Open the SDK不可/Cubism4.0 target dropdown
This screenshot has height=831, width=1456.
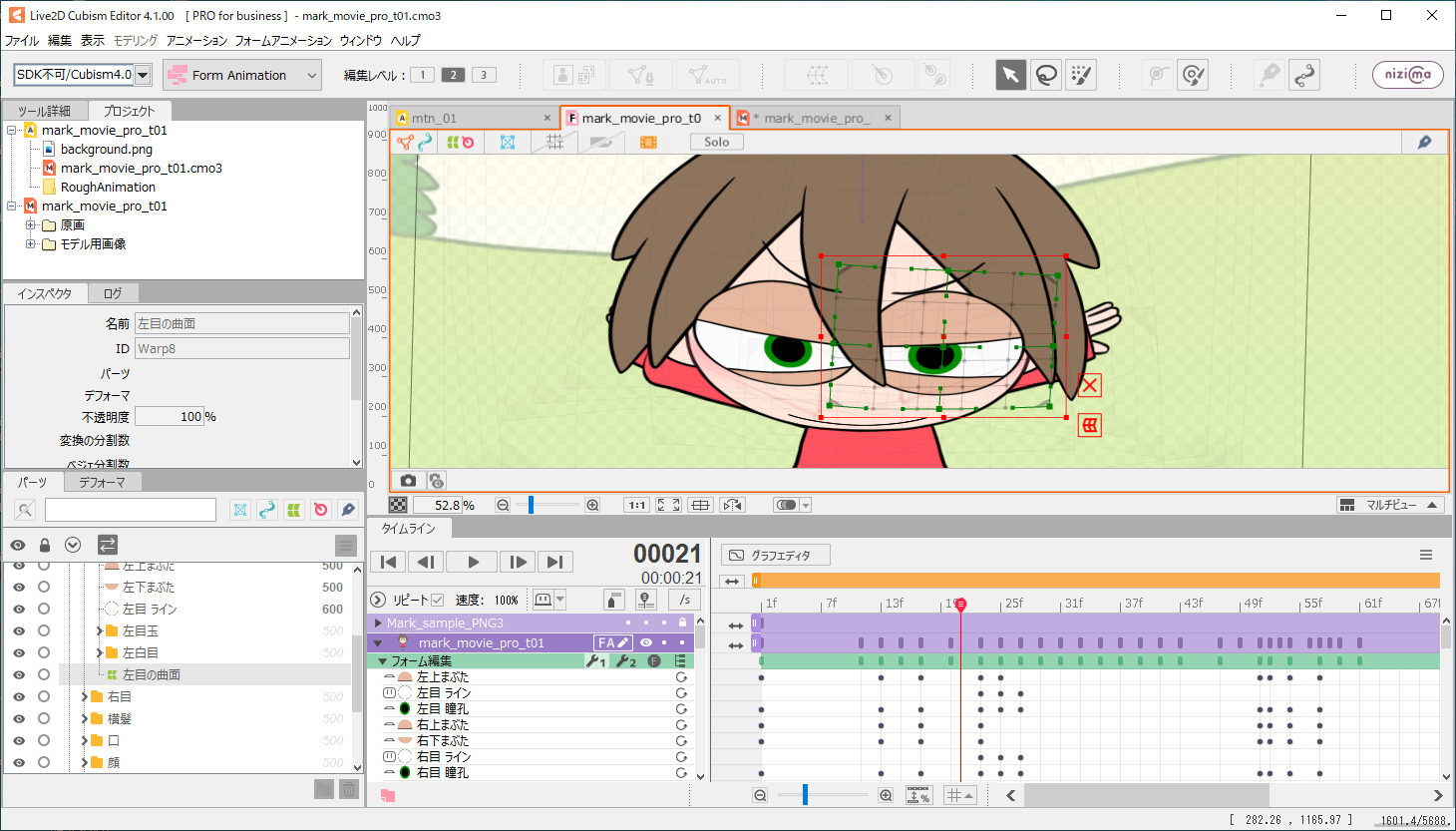coord(143,75)
